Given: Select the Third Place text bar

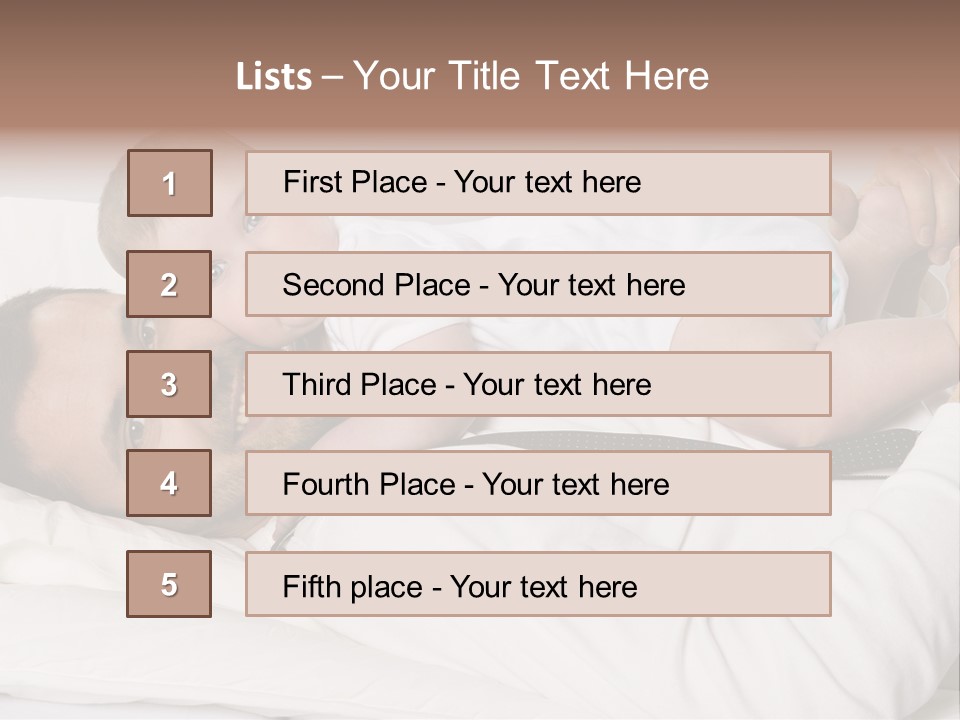Looking at the screenshot, I should (538, 384).
